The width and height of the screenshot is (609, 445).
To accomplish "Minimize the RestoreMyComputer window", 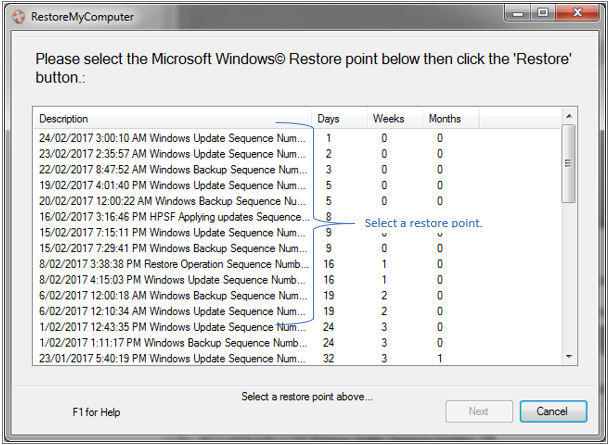I will click(518, 13).
